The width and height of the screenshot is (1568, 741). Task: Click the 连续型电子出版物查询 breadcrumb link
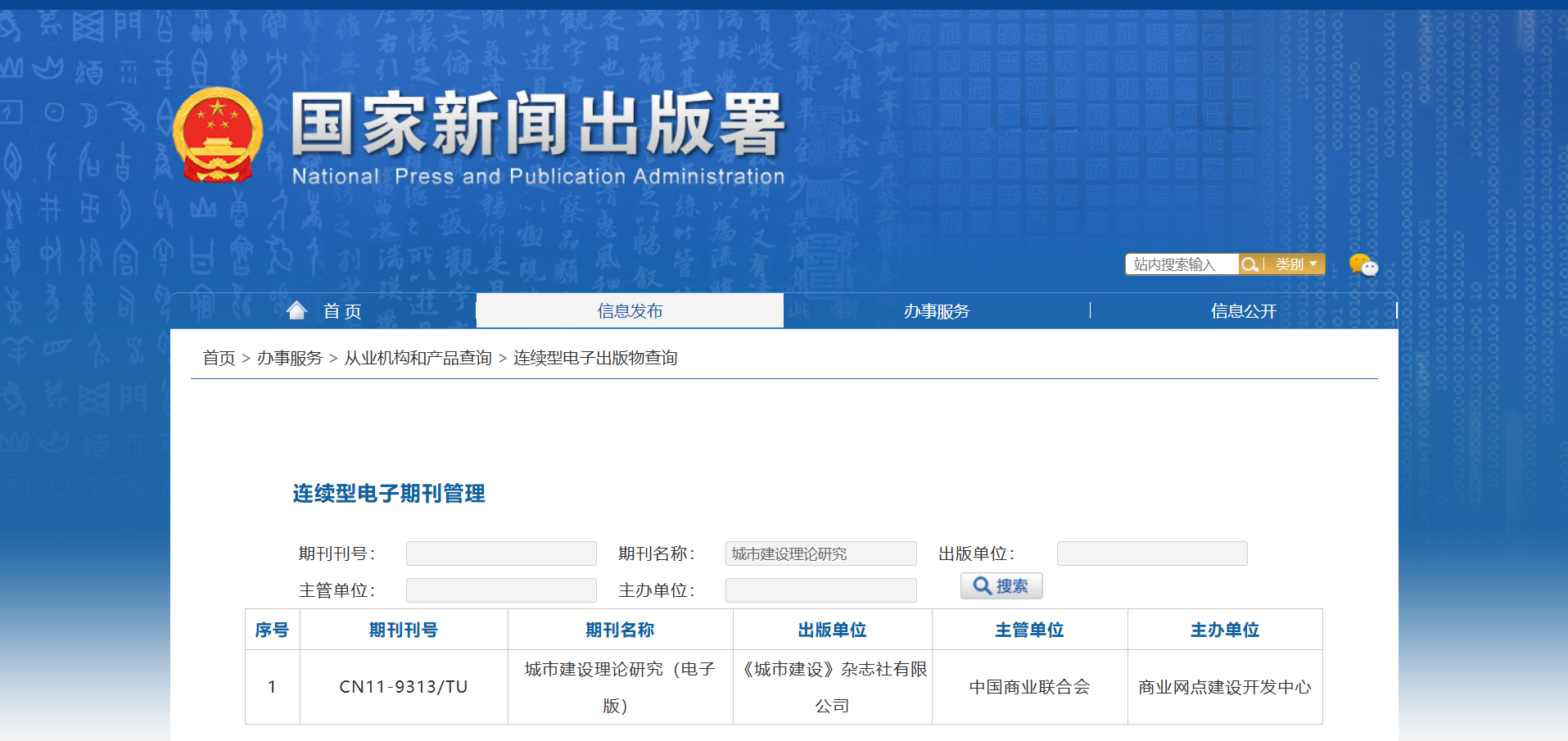click(595, 358)
